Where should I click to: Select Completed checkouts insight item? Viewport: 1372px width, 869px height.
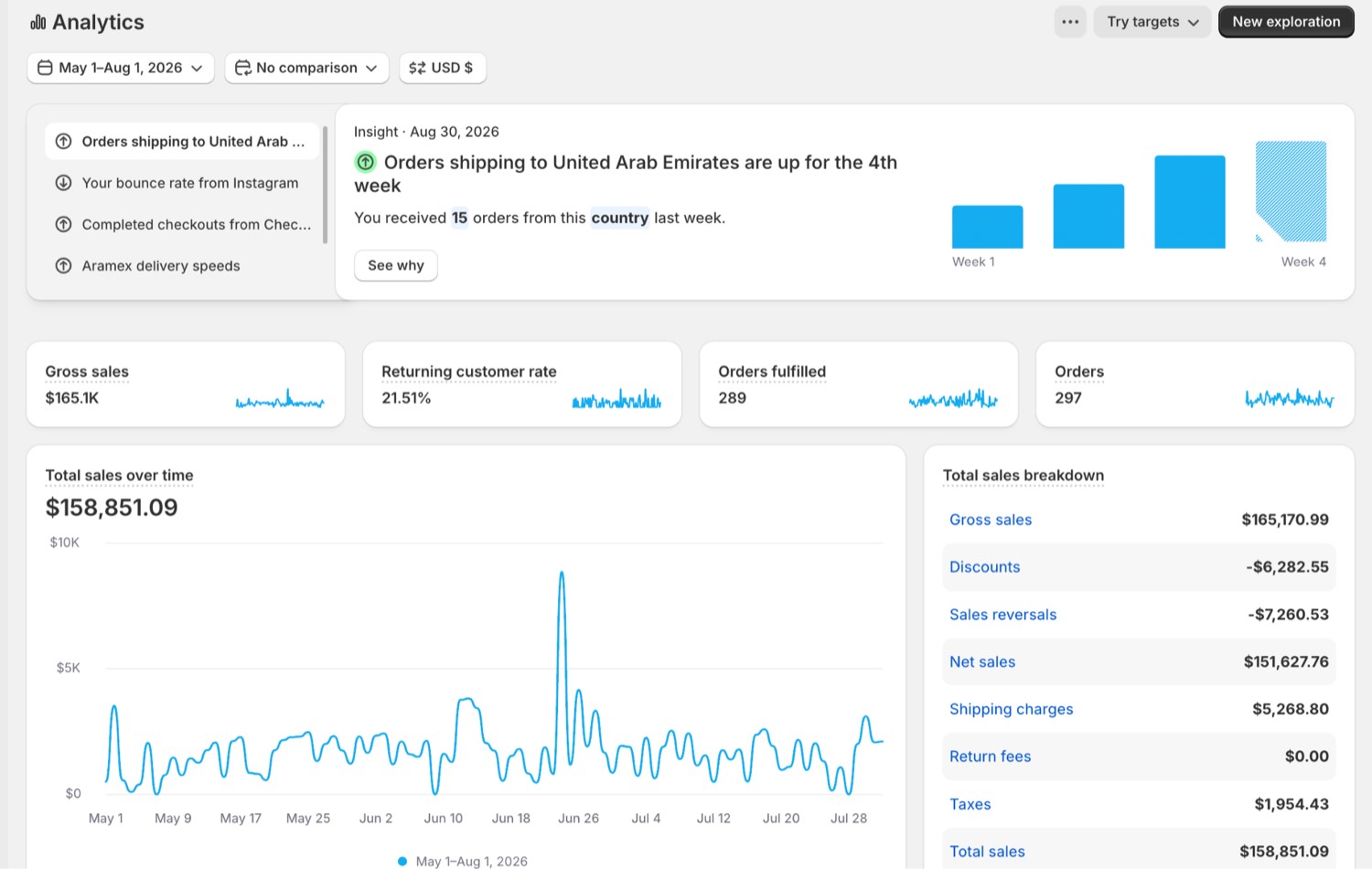182,224
